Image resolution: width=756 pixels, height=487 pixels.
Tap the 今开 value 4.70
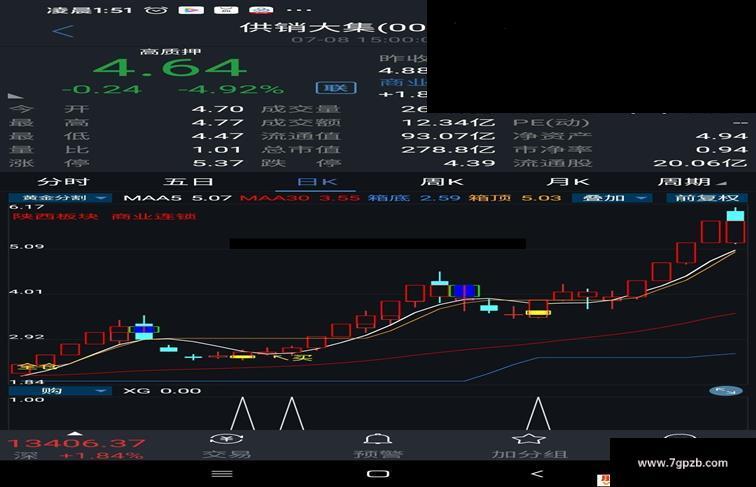217,109
